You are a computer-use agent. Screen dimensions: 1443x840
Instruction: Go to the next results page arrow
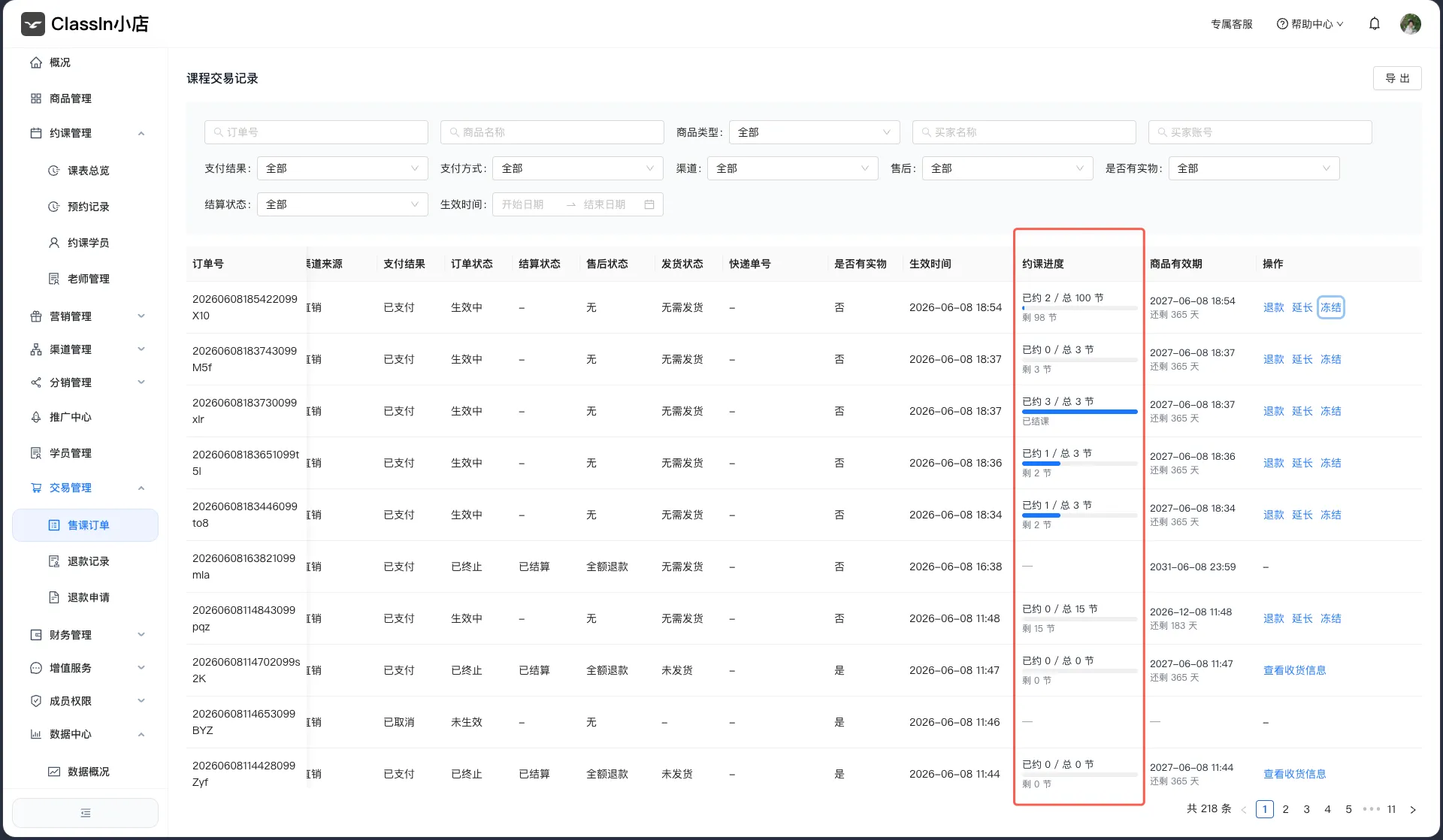1413,809
